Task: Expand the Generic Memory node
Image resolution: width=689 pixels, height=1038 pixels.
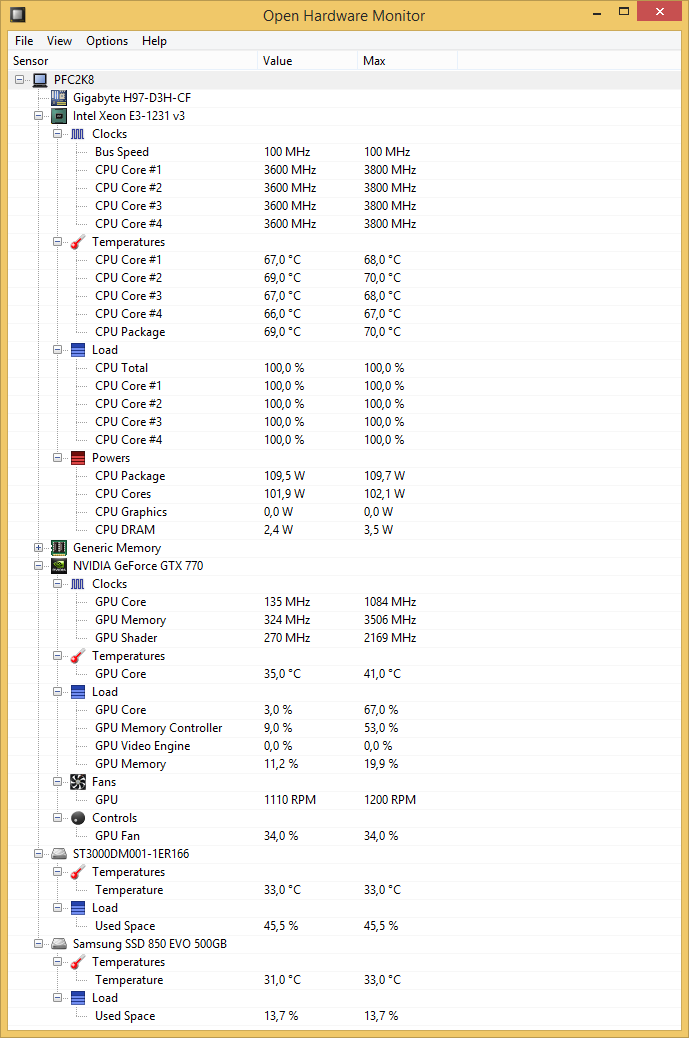Action: coord(38,548)
